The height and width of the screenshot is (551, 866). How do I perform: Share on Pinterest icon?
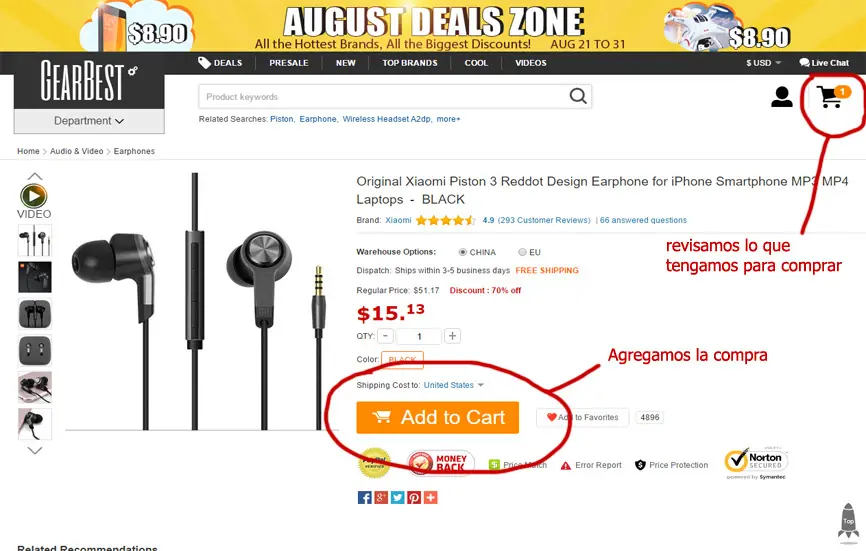click(414, 497)
